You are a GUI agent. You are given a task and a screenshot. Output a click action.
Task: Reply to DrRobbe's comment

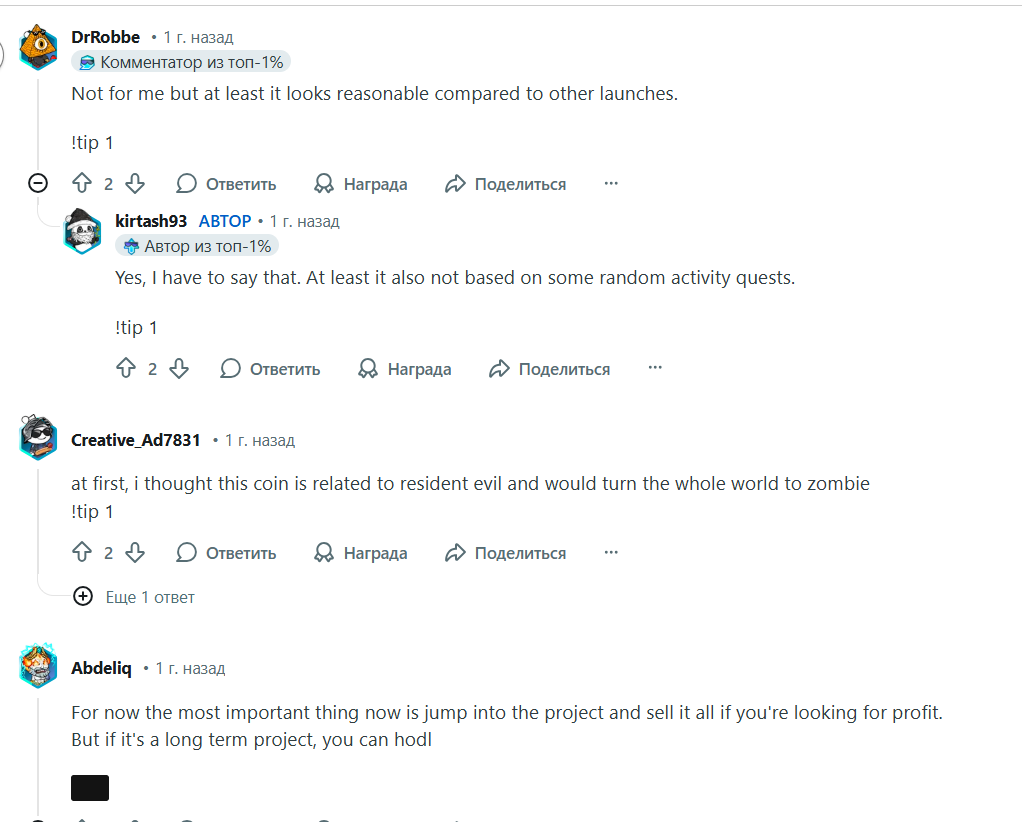[x=227, y=184]
